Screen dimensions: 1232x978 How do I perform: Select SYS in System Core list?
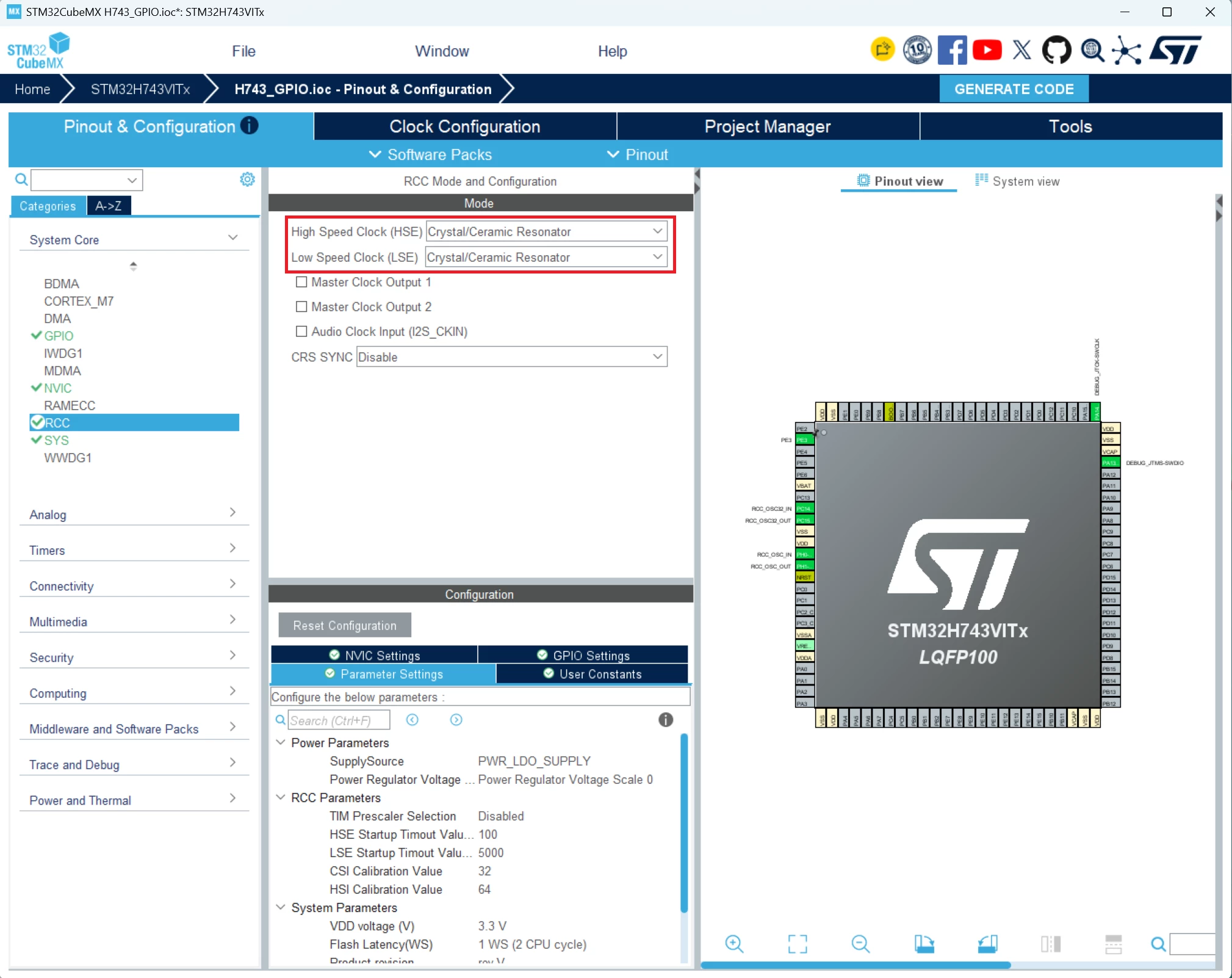click(56, 440)
